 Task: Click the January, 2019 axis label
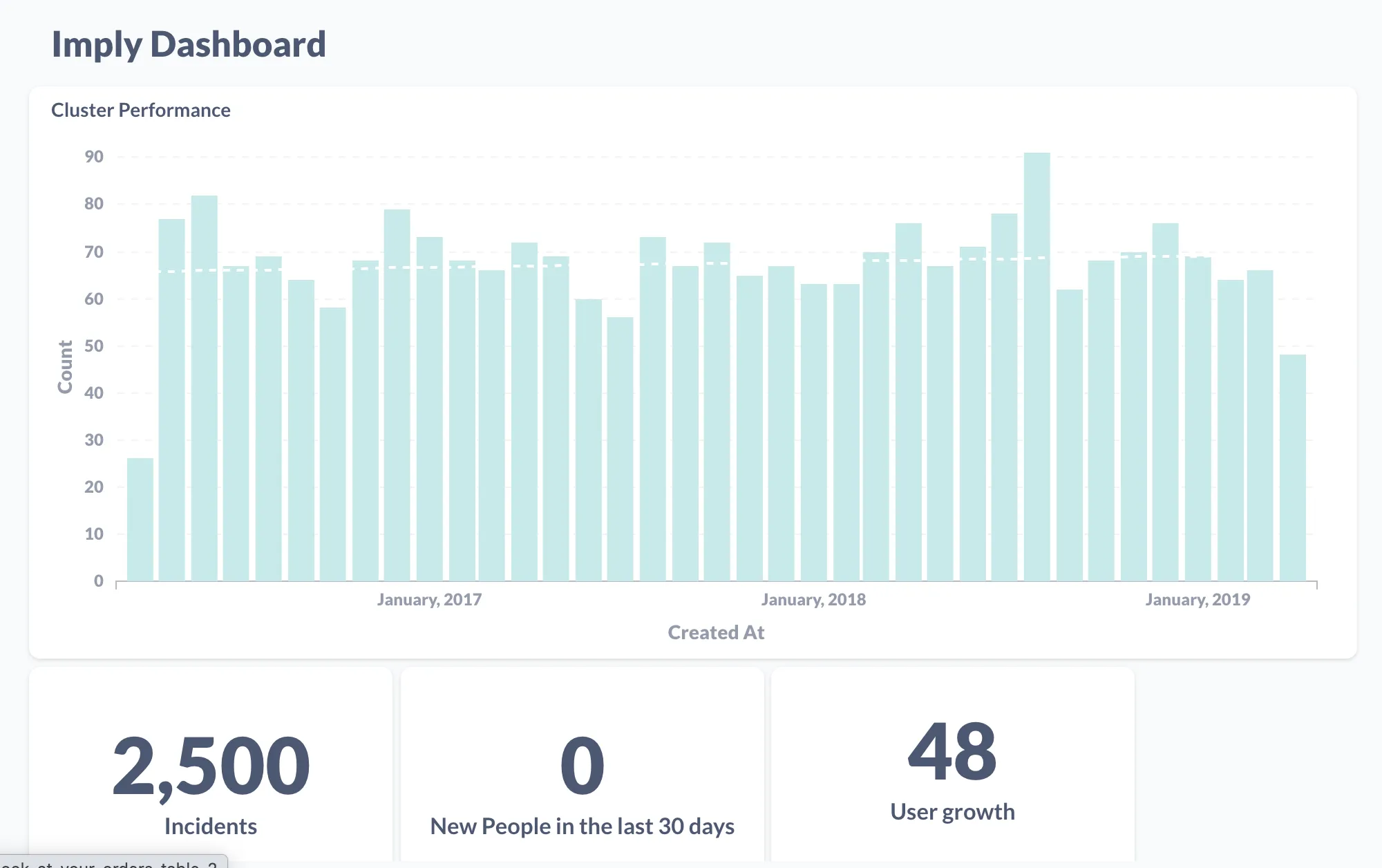click(1198, 599)
